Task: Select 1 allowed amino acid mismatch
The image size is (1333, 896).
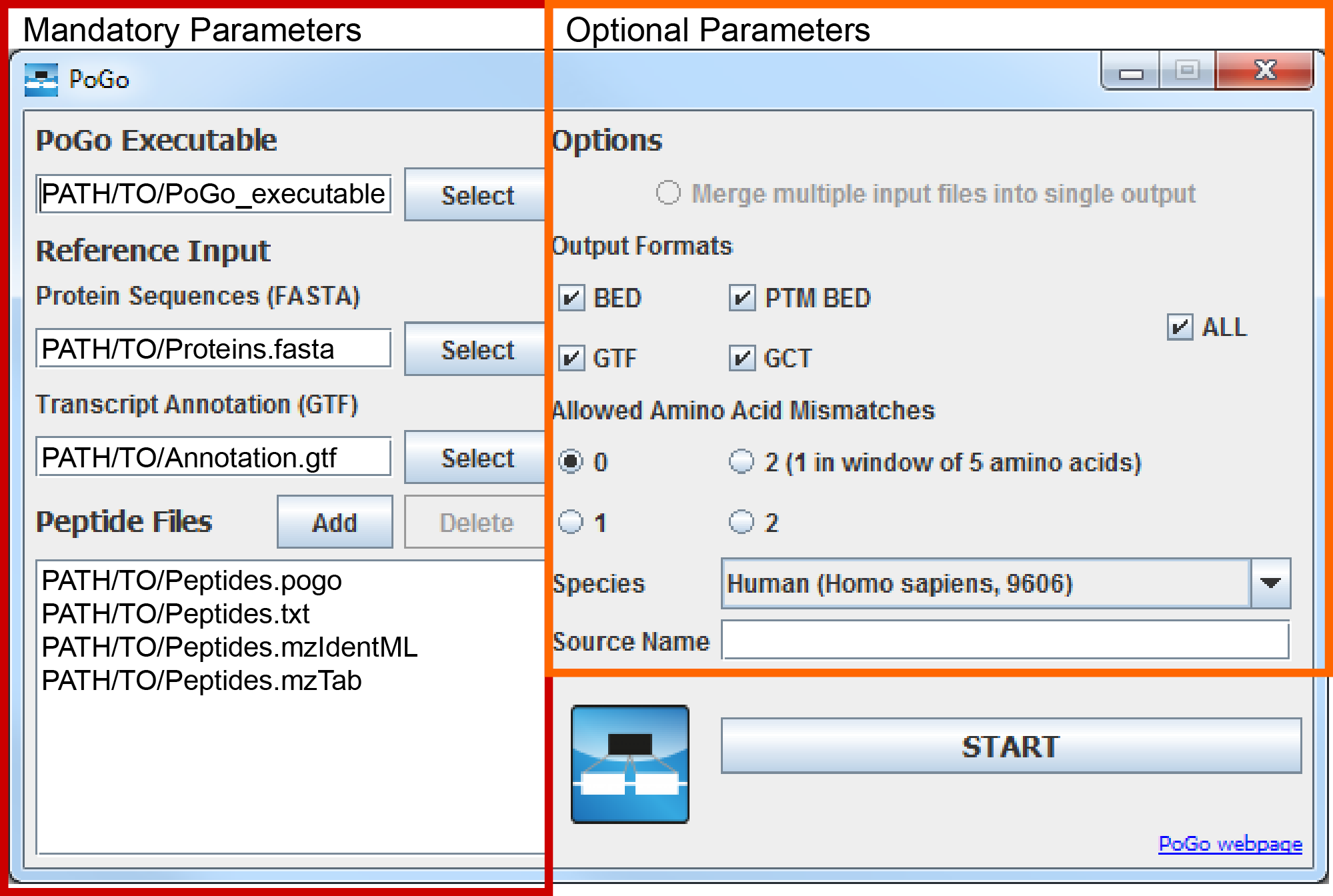Action: [571, 522]
